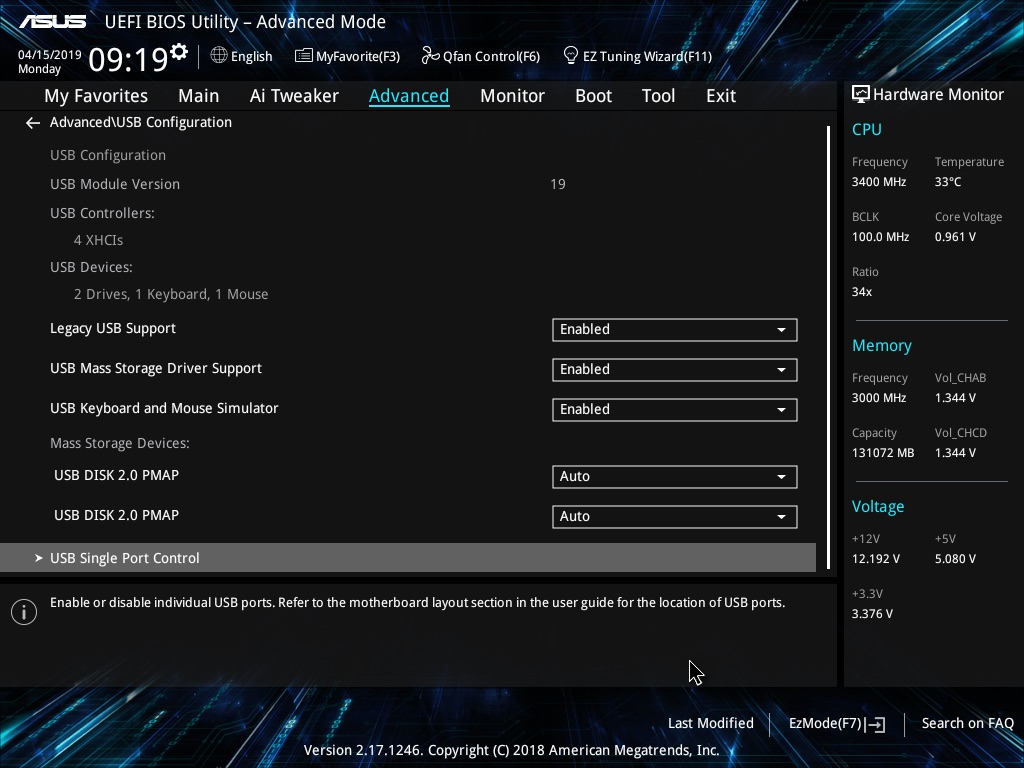Switch to My Favorites tab
The height and width of the screenshot is (768, 1024).
click(96, 96)
